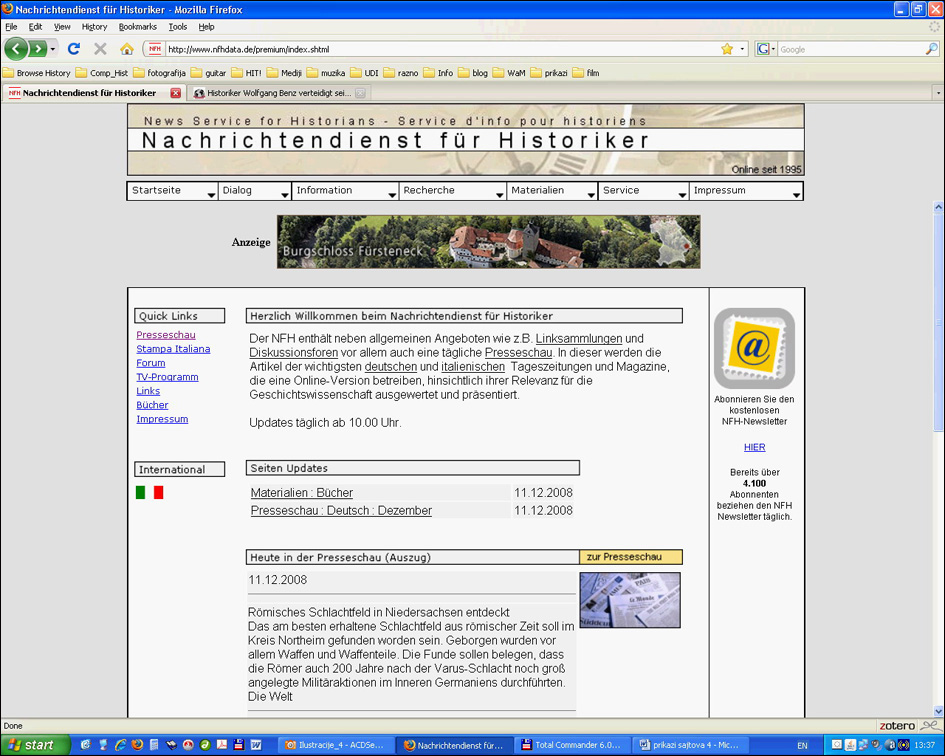This screenshot has width=945, height=756.
Task: Click the search magnifier icon
Action: click(932, 49)
